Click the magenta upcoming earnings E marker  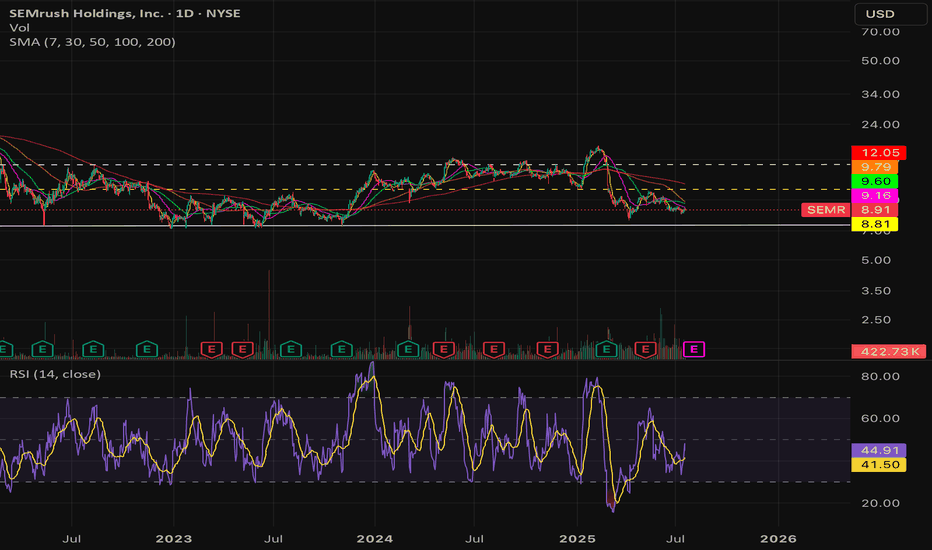click(694, 350)
